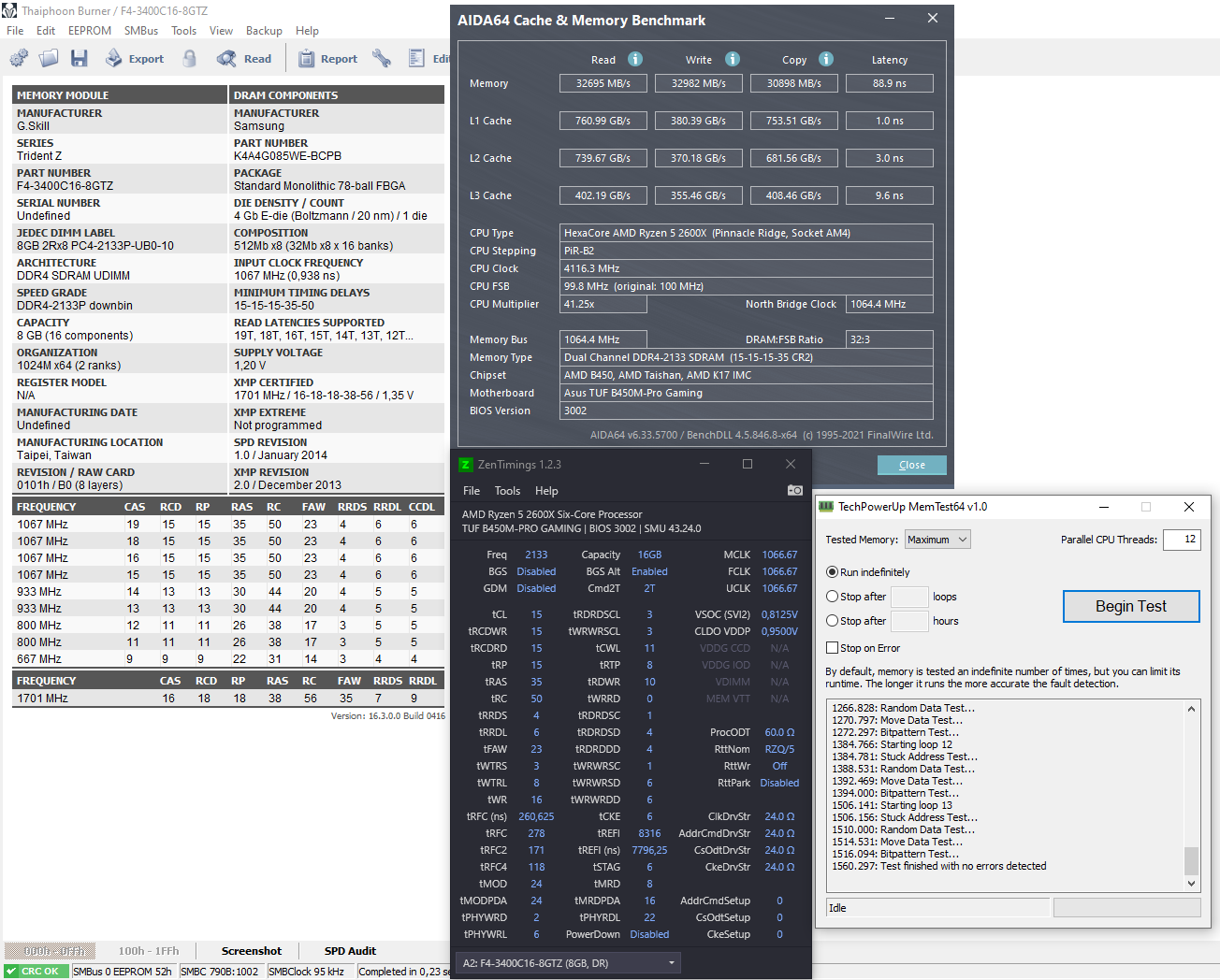Screen dimensions: 1220x980
Task: Open the Edit menu in Thaiphoon Burner
Action: [x=46, y=31]
